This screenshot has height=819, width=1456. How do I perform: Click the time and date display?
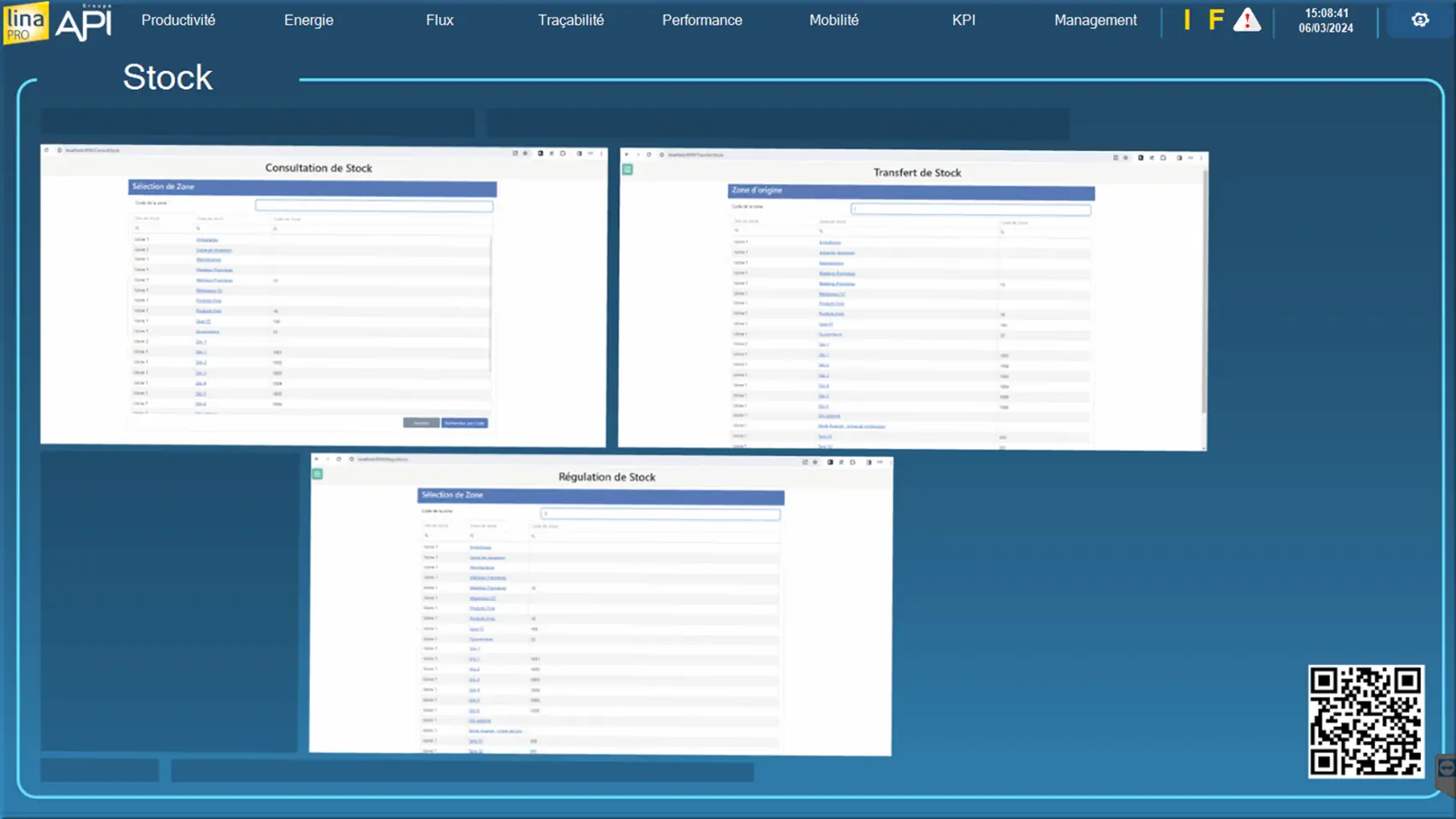1326,21
